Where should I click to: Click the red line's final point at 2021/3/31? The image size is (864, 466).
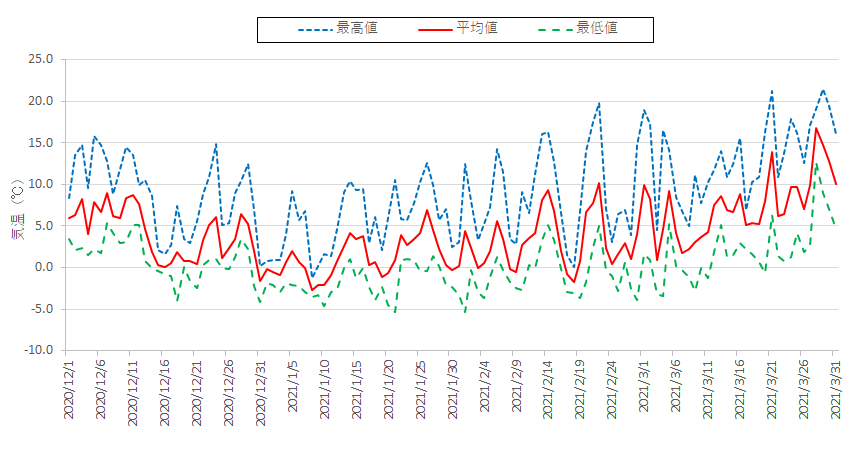point(836,184)
